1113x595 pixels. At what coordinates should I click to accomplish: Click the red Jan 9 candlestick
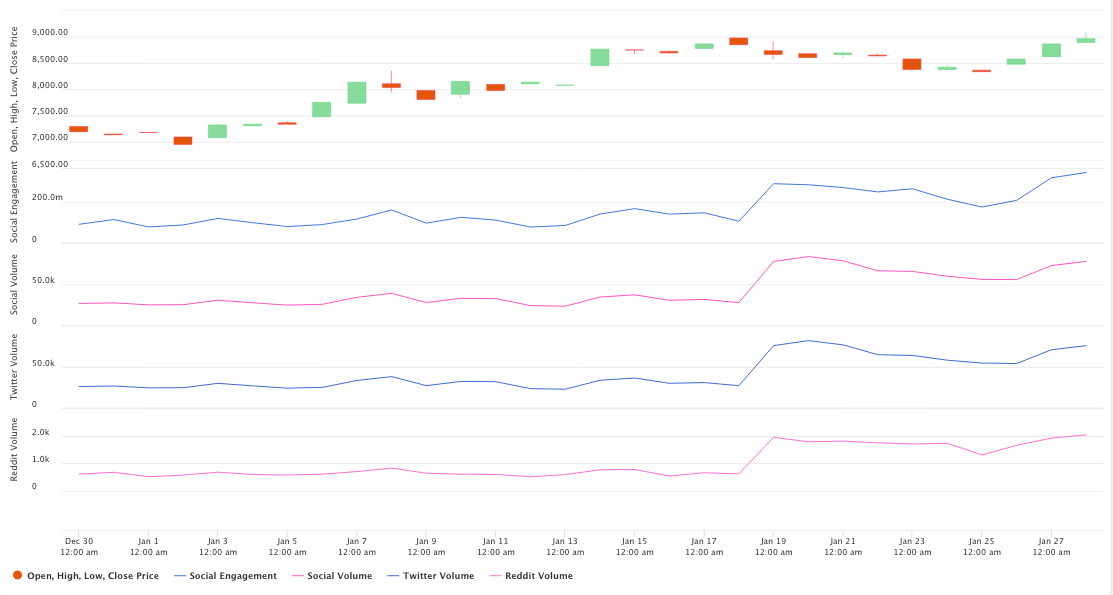[426, 95]
